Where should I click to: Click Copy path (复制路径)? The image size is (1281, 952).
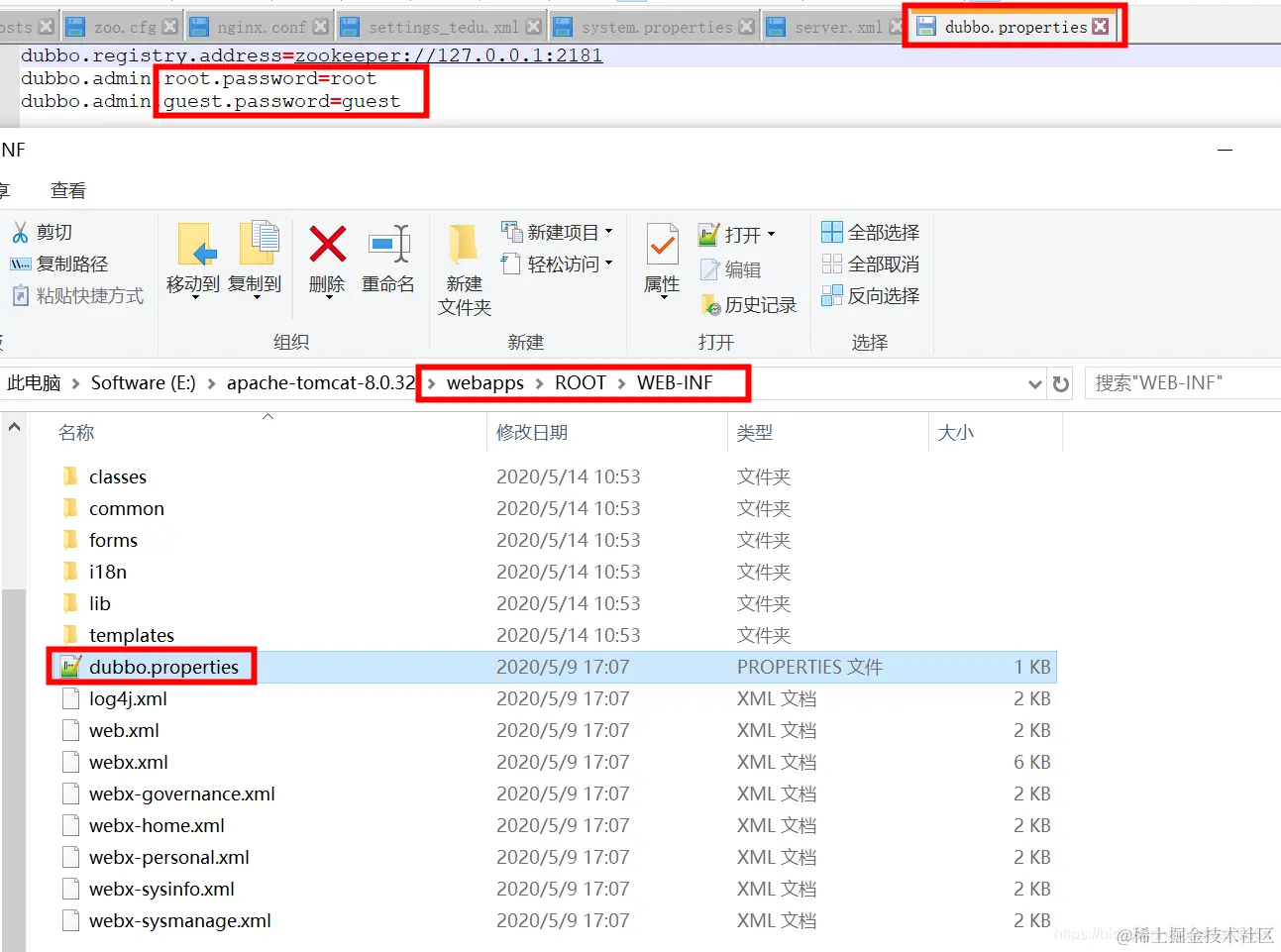tap(59, 264)
